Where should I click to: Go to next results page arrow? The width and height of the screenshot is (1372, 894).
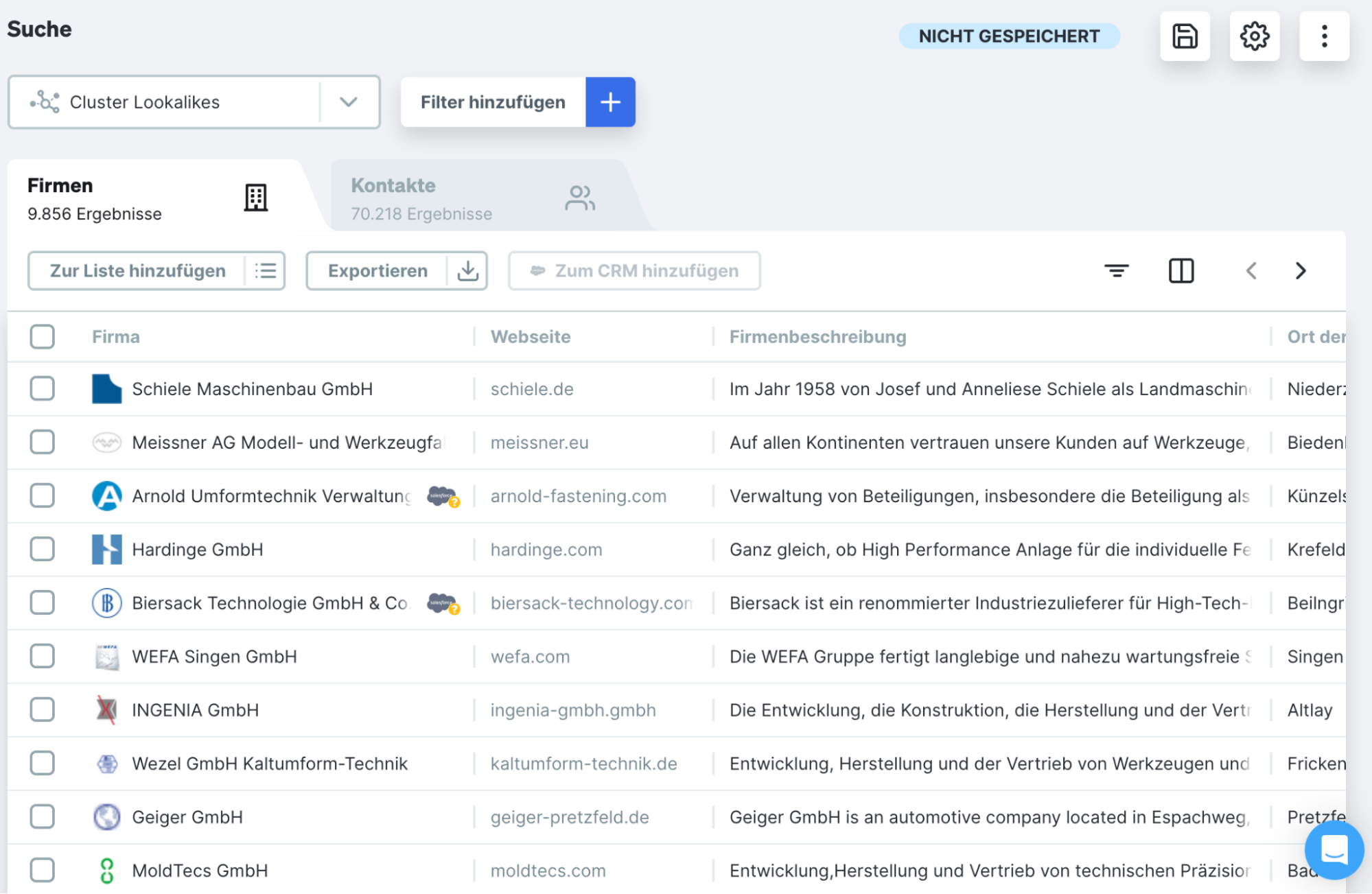click(x=1301, y=271)
